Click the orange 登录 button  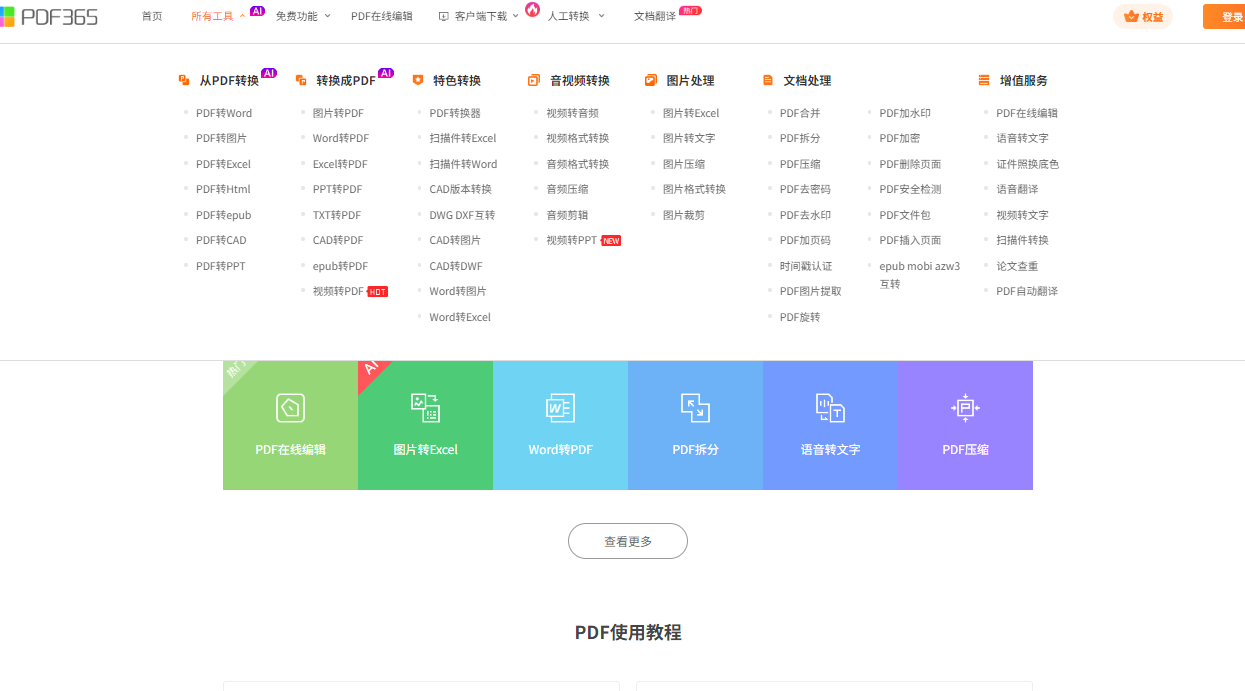point(1224,17)
